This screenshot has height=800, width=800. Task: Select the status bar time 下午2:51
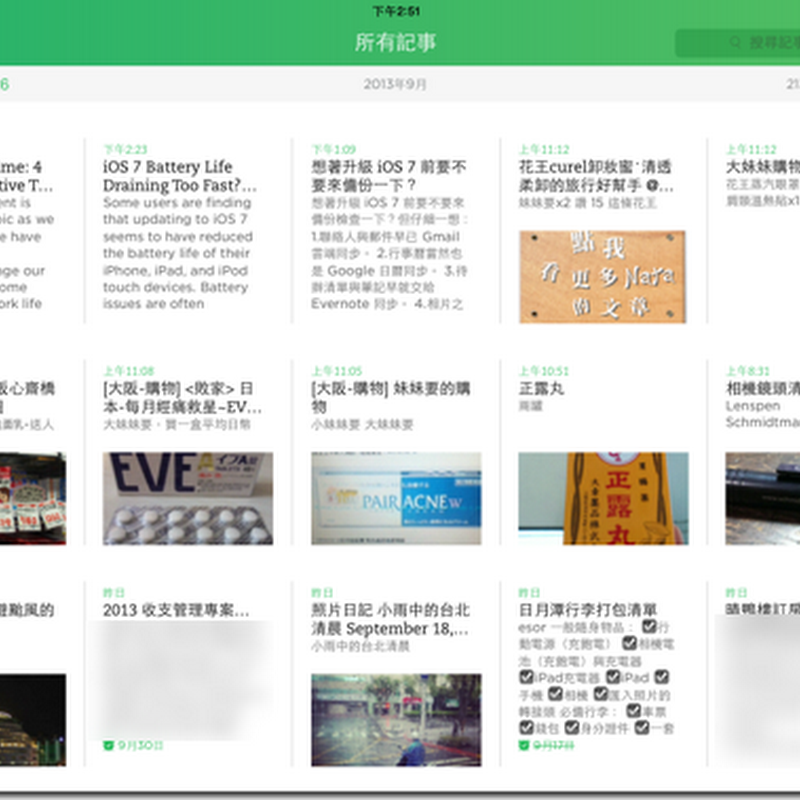coord(396,11)
